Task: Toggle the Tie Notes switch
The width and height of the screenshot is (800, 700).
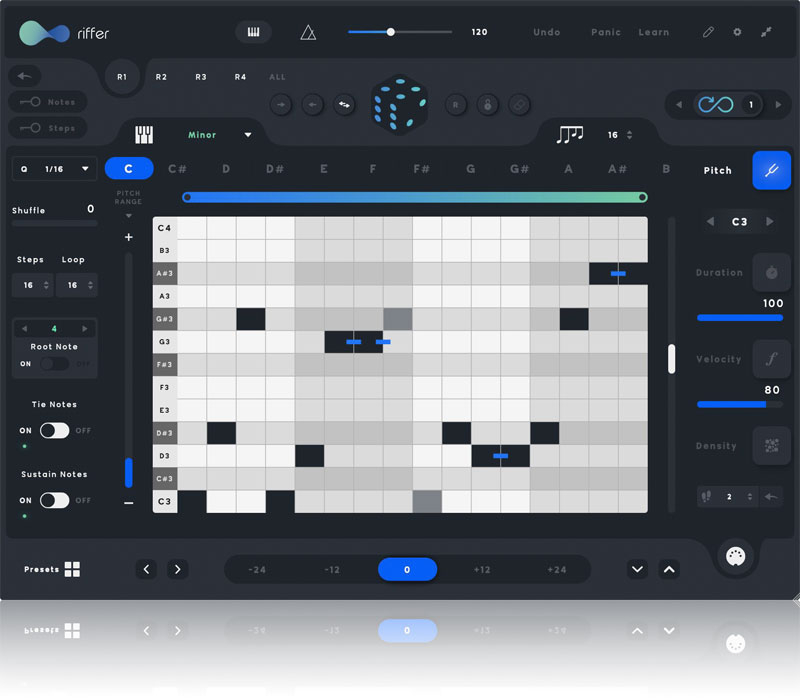Action: tap(54, 430)
